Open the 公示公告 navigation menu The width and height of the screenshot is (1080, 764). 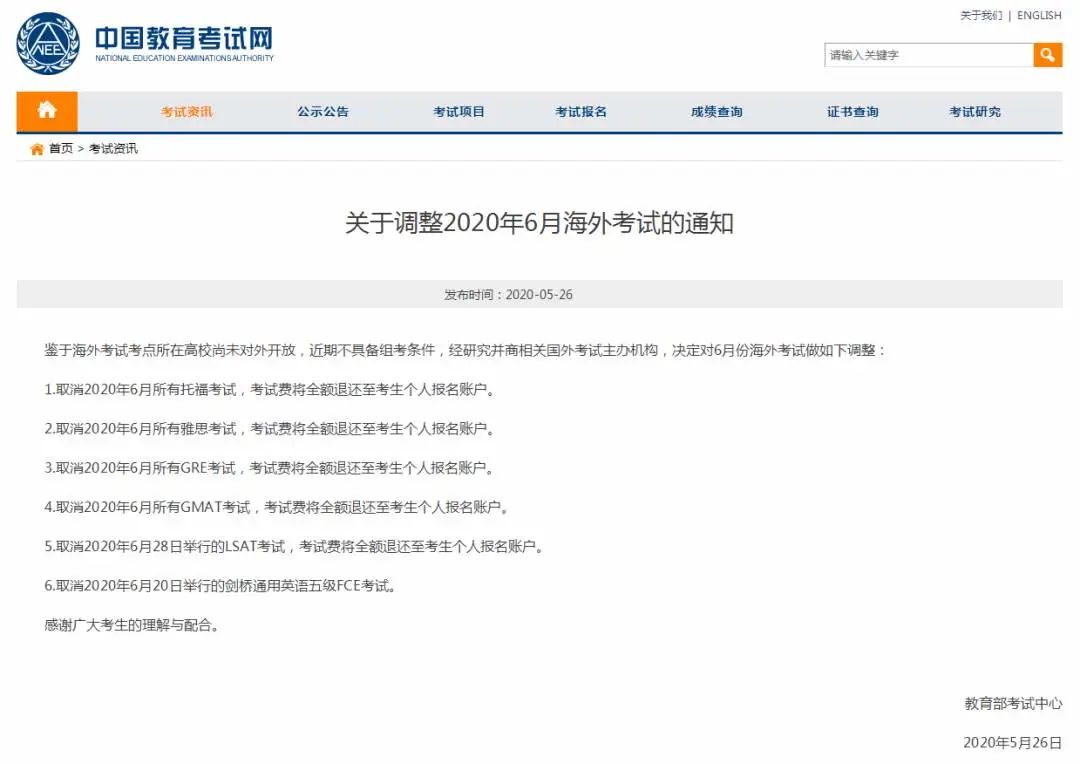point(322,111)
